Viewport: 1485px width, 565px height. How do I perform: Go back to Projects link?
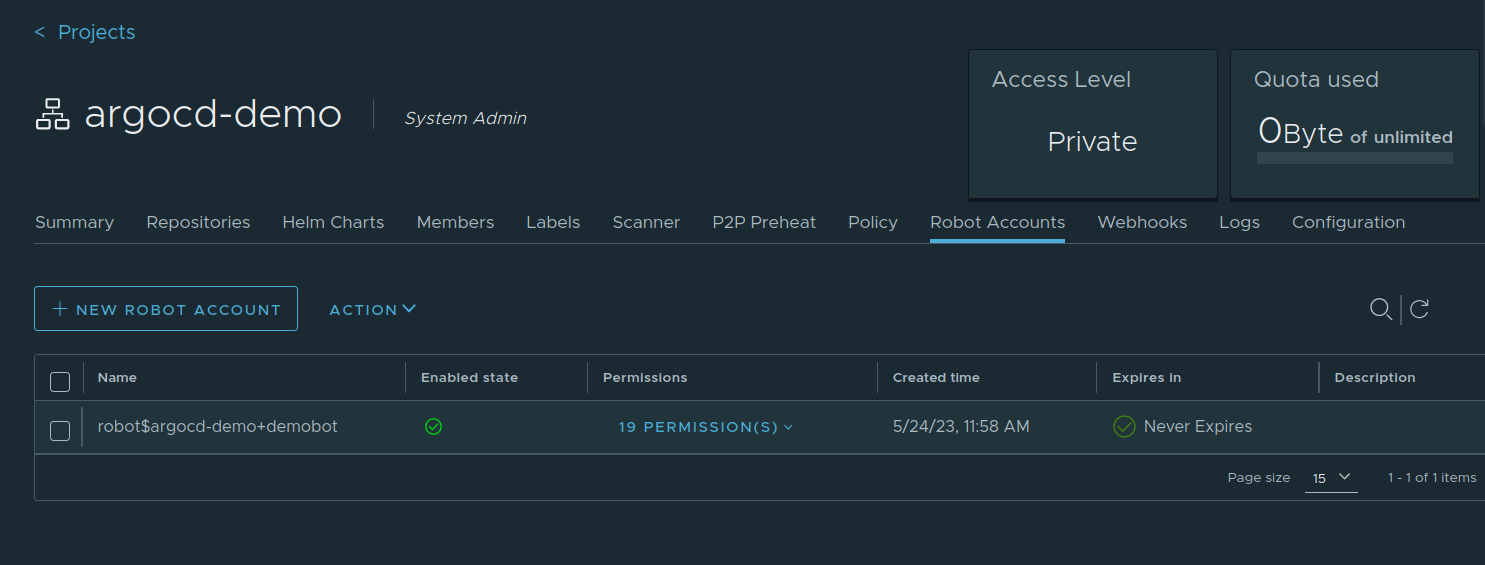(x=85, y=32)
